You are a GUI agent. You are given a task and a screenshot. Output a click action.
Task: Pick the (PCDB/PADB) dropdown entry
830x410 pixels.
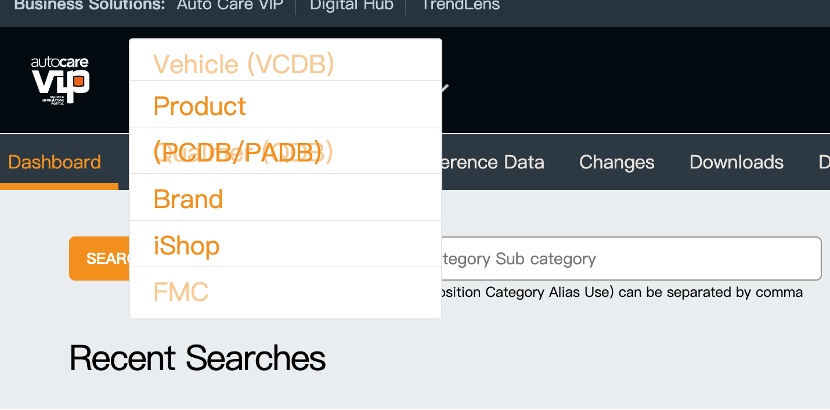coord(238,152)
